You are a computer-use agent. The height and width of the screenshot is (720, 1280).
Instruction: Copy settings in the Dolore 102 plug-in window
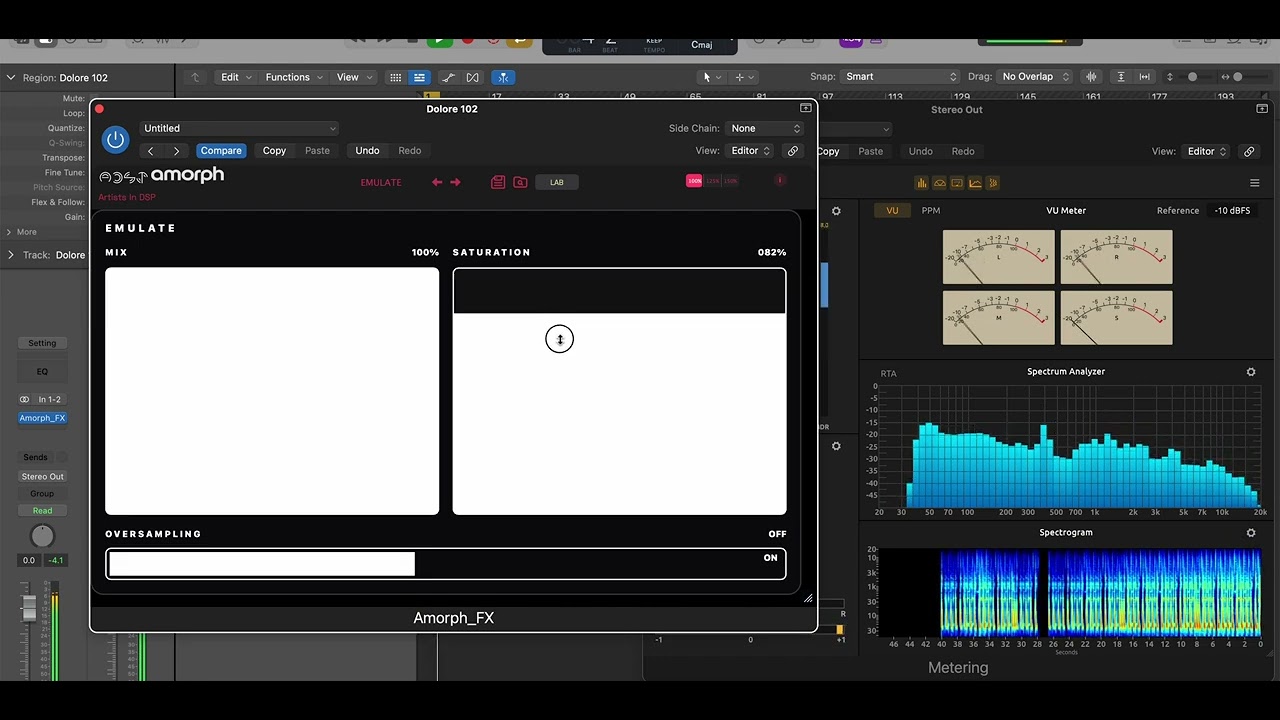274,151
